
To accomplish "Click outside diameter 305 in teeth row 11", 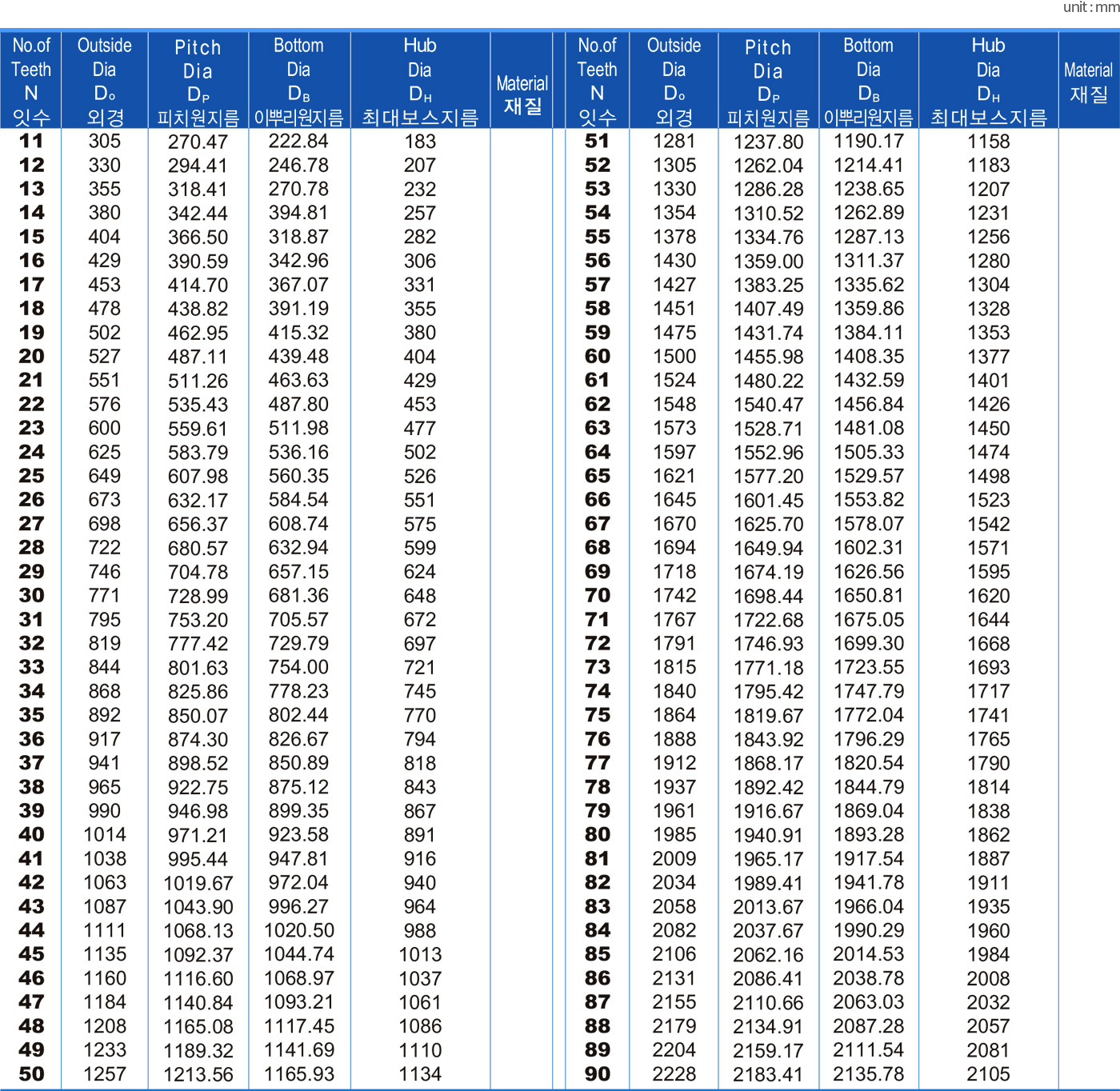I will click(x=105, y=141).
